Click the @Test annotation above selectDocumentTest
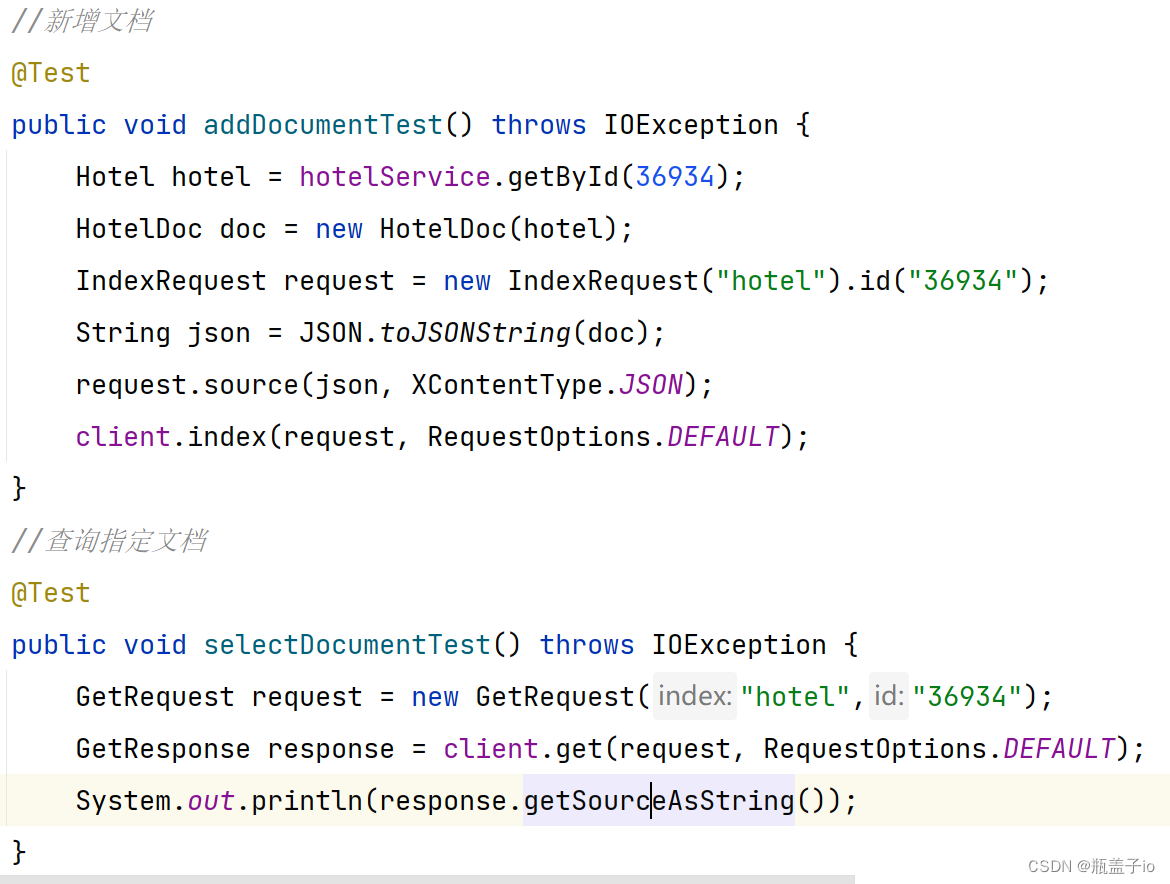Image resolution: width=1170 pixels, height=884 pixels. click(51, 593)
